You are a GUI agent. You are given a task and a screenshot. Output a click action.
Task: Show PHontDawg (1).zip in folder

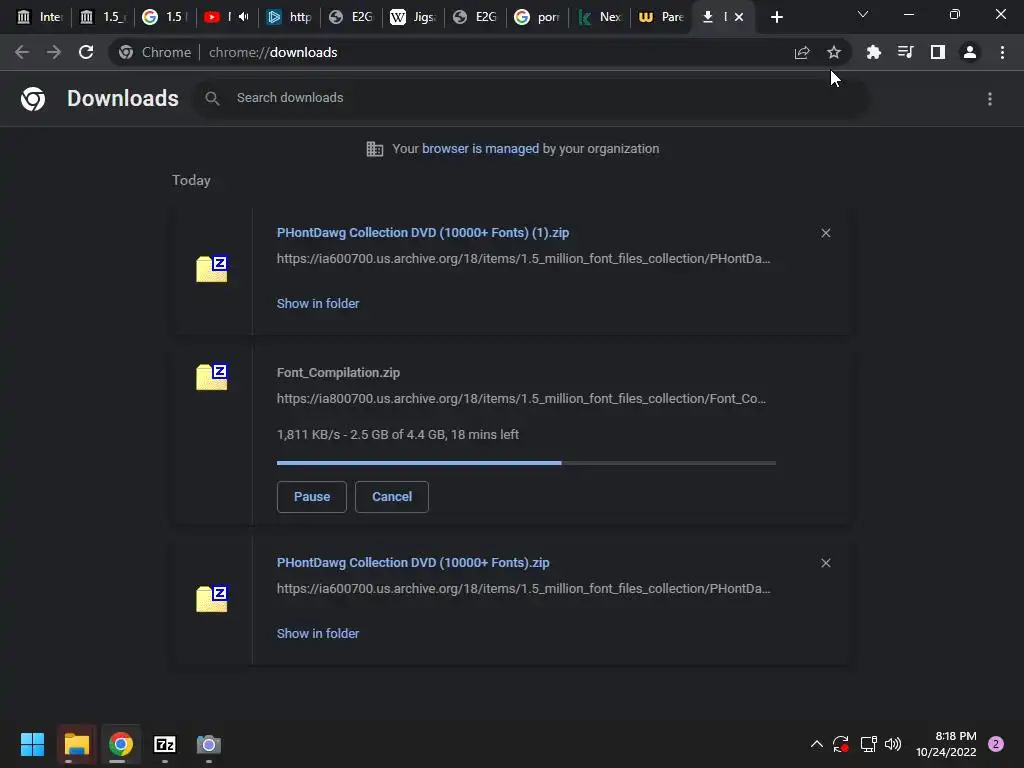pyautogui.click(x=318, y=304)
